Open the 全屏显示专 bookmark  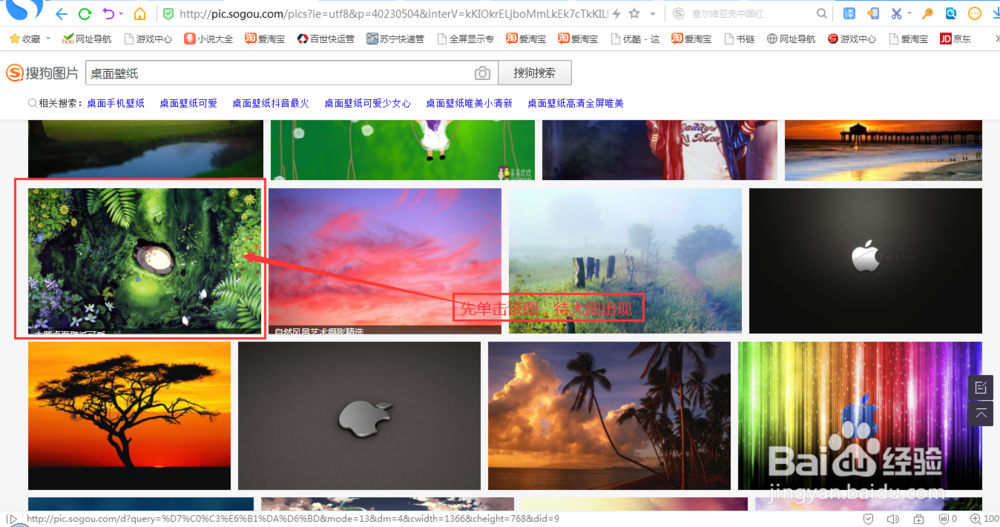point(465,39)
